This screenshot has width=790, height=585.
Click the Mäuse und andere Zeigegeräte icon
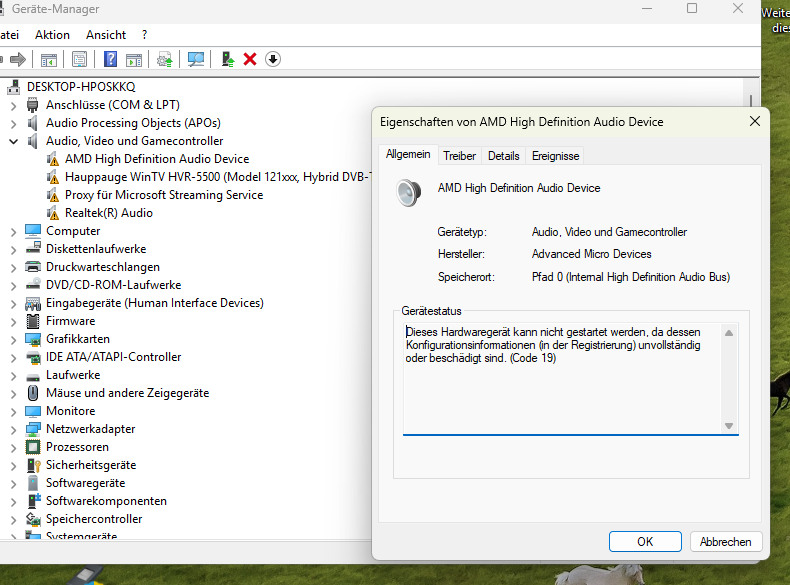[33, 393]
